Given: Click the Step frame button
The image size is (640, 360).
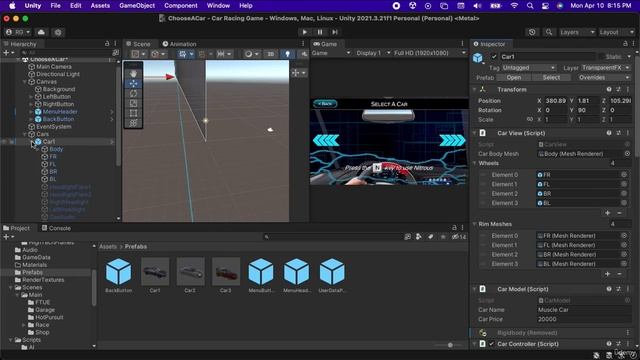Looking at the screenshot, I should [335, 32].
